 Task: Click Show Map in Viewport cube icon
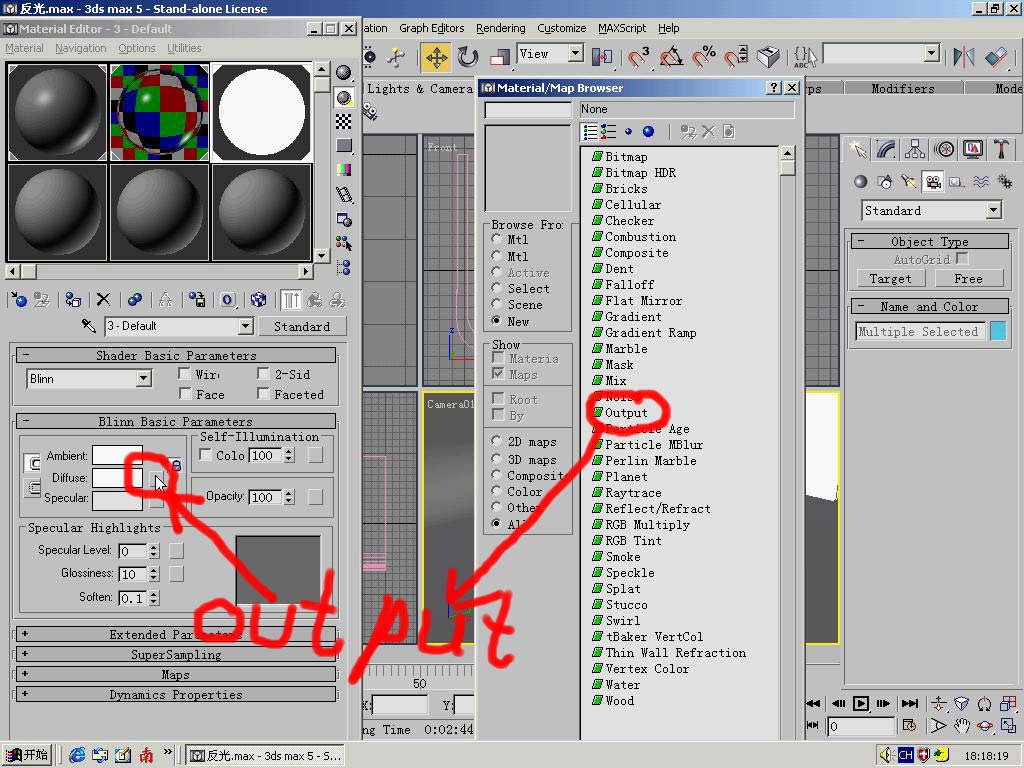click(259, 300)
